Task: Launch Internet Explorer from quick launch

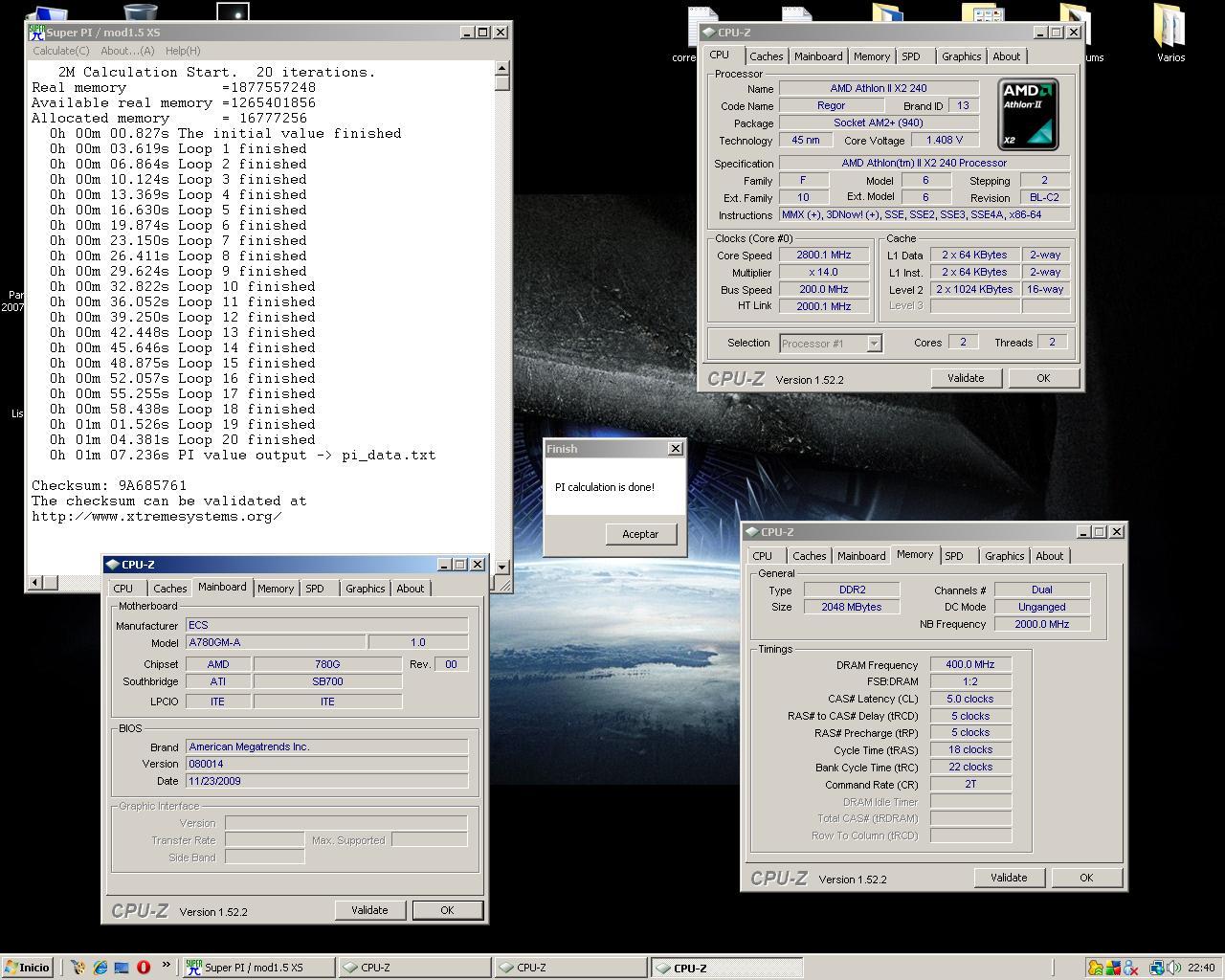Action: 100,968
